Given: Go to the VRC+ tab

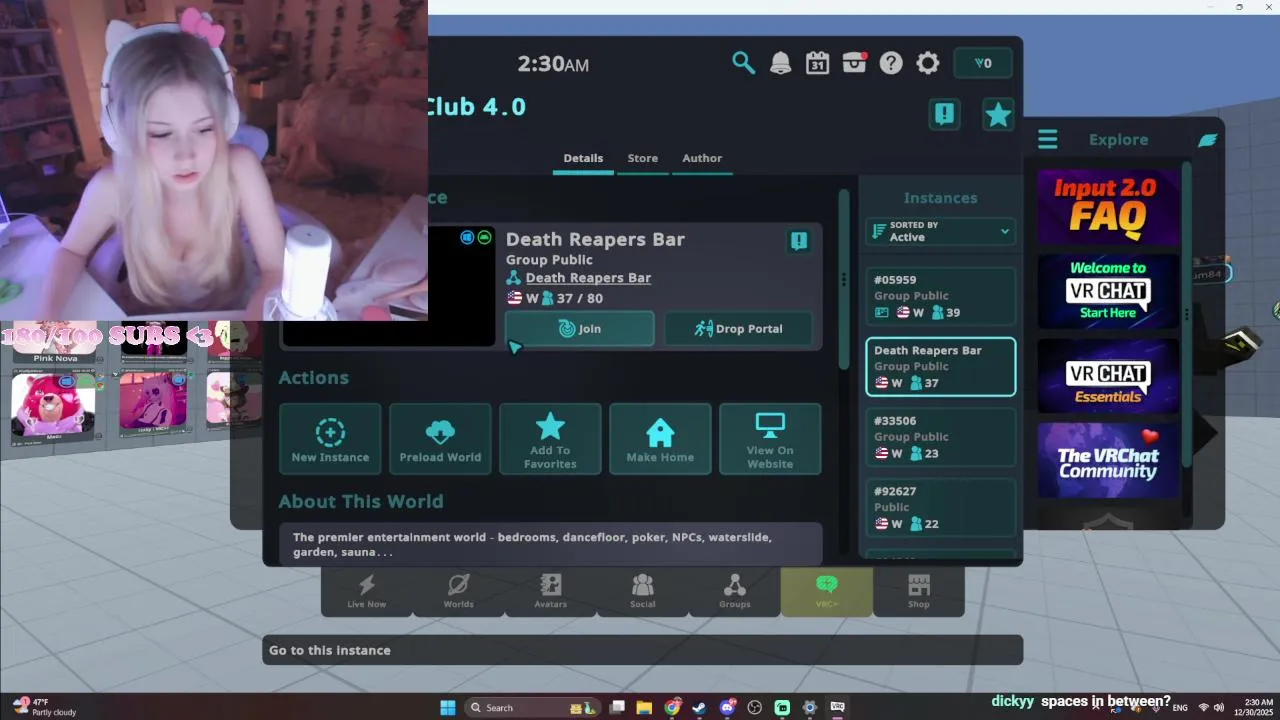Looking at the screenshot, I should click(x=827, y=591).
